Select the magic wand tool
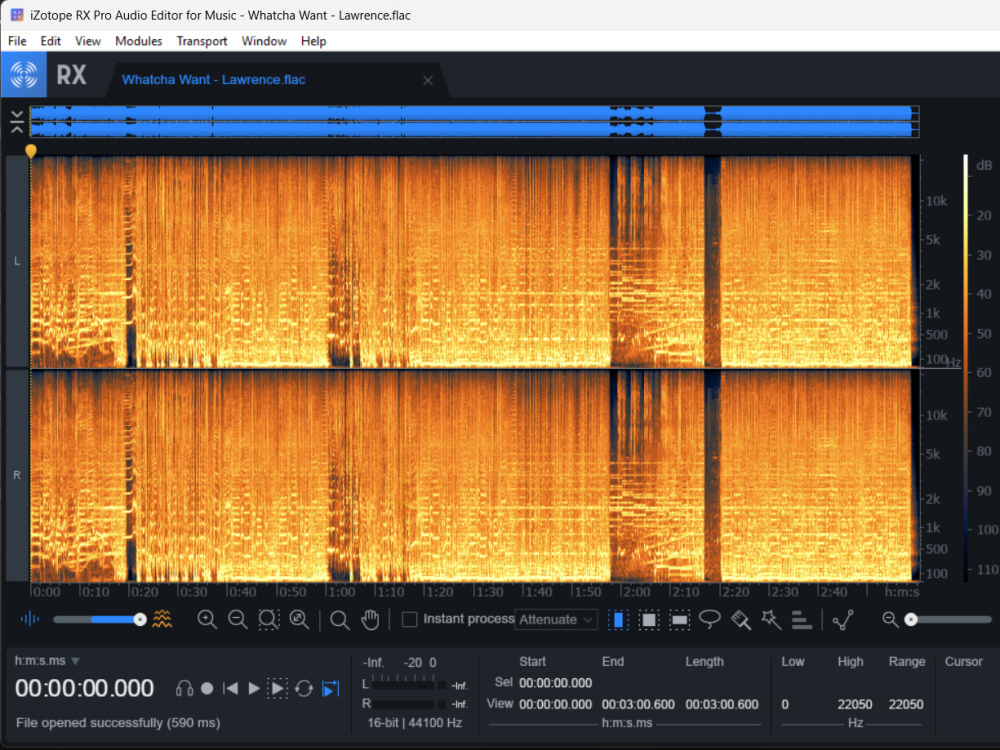 coord(771,619)
